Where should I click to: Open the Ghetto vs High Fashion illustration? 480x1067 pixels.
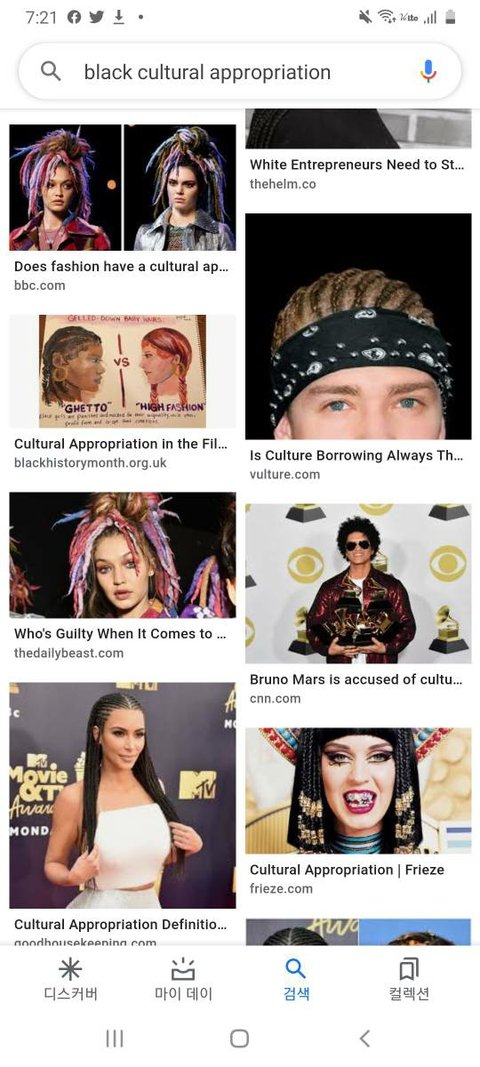click(123, 371)
